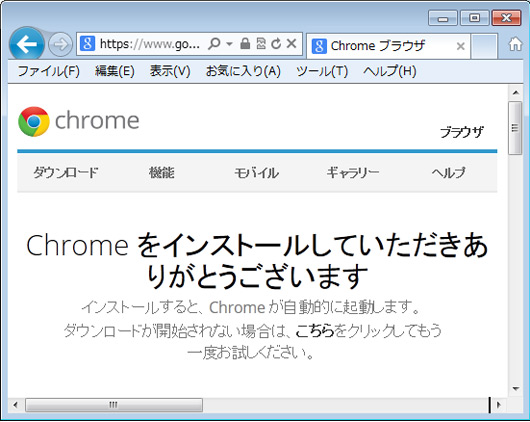This screenshot has width=530, height=422.
Task: Click the Google favicon in address bar
Action: (x=87, y=43)
